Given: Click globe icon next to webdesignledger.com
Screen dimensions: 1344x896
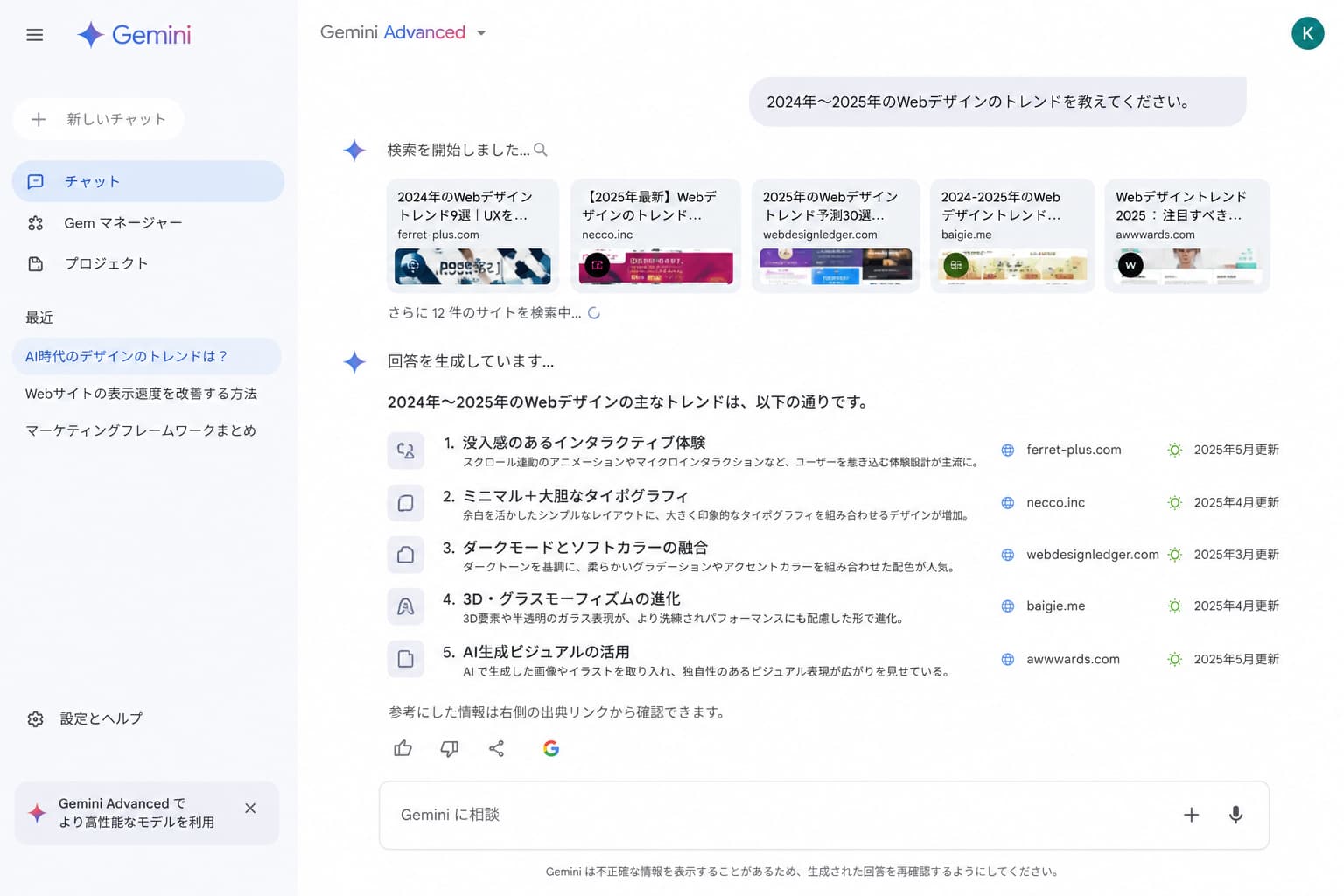Looking at the screenshot, I should click(x=1008, y=555).
